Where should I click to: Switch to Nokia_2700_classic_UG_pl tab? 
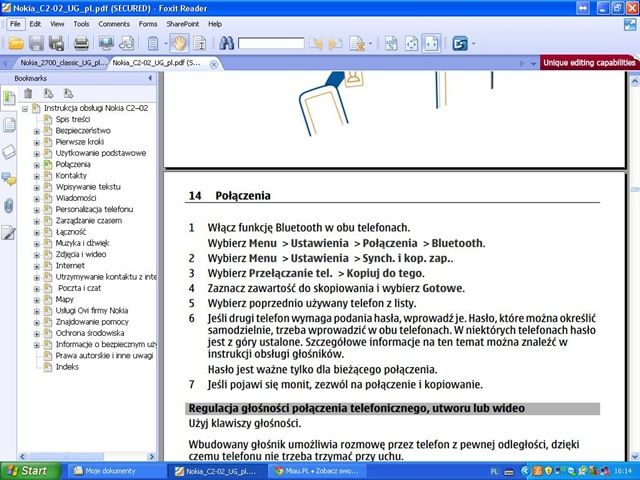(x=63, y=63)
